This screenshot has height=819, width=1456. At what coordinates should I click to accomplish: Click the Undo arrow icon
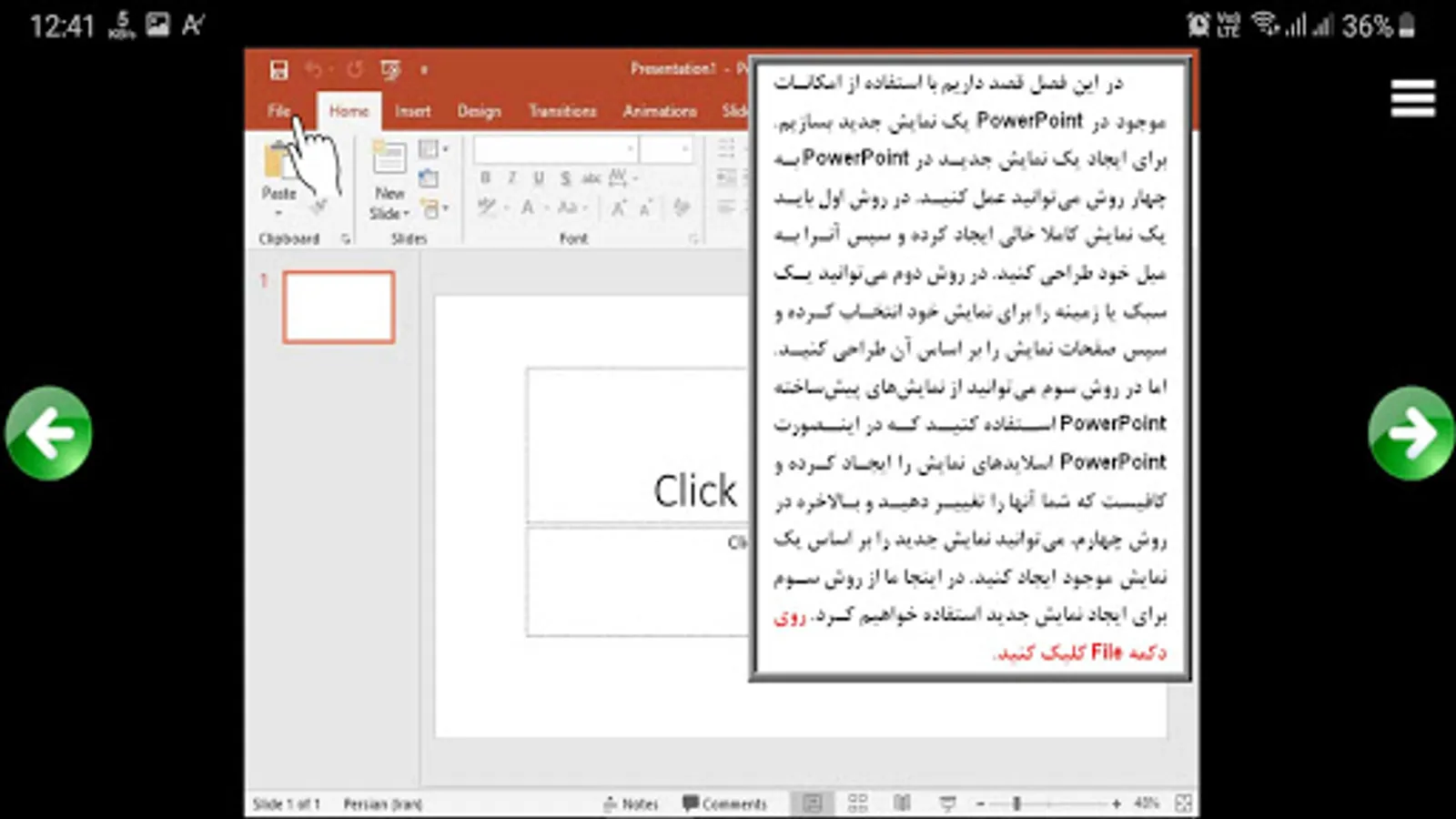tap(313, 69)
